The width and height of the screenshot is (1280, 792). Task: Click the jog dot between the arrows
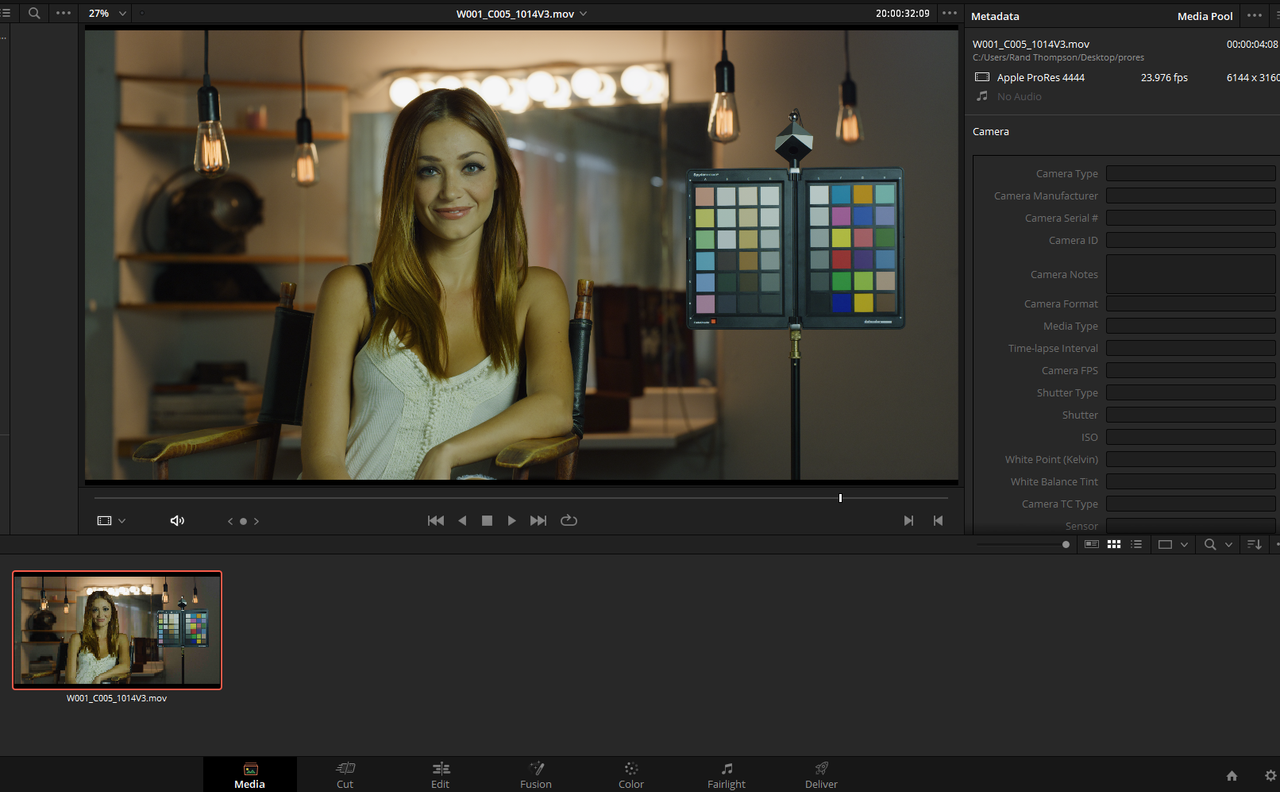click(x=243, y=521)
